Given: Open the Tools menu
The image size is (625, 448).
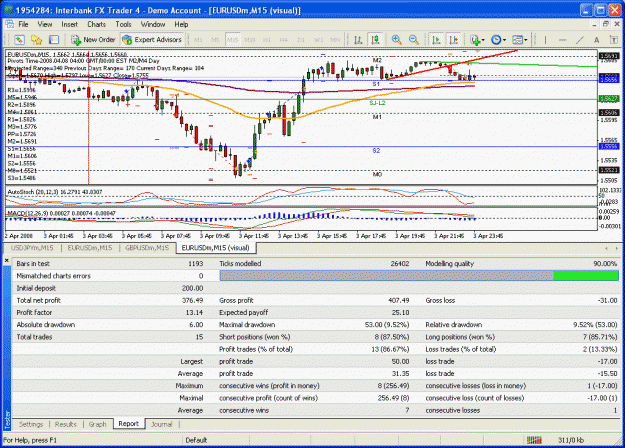Looking at the screenshot, I should (124, 24).
